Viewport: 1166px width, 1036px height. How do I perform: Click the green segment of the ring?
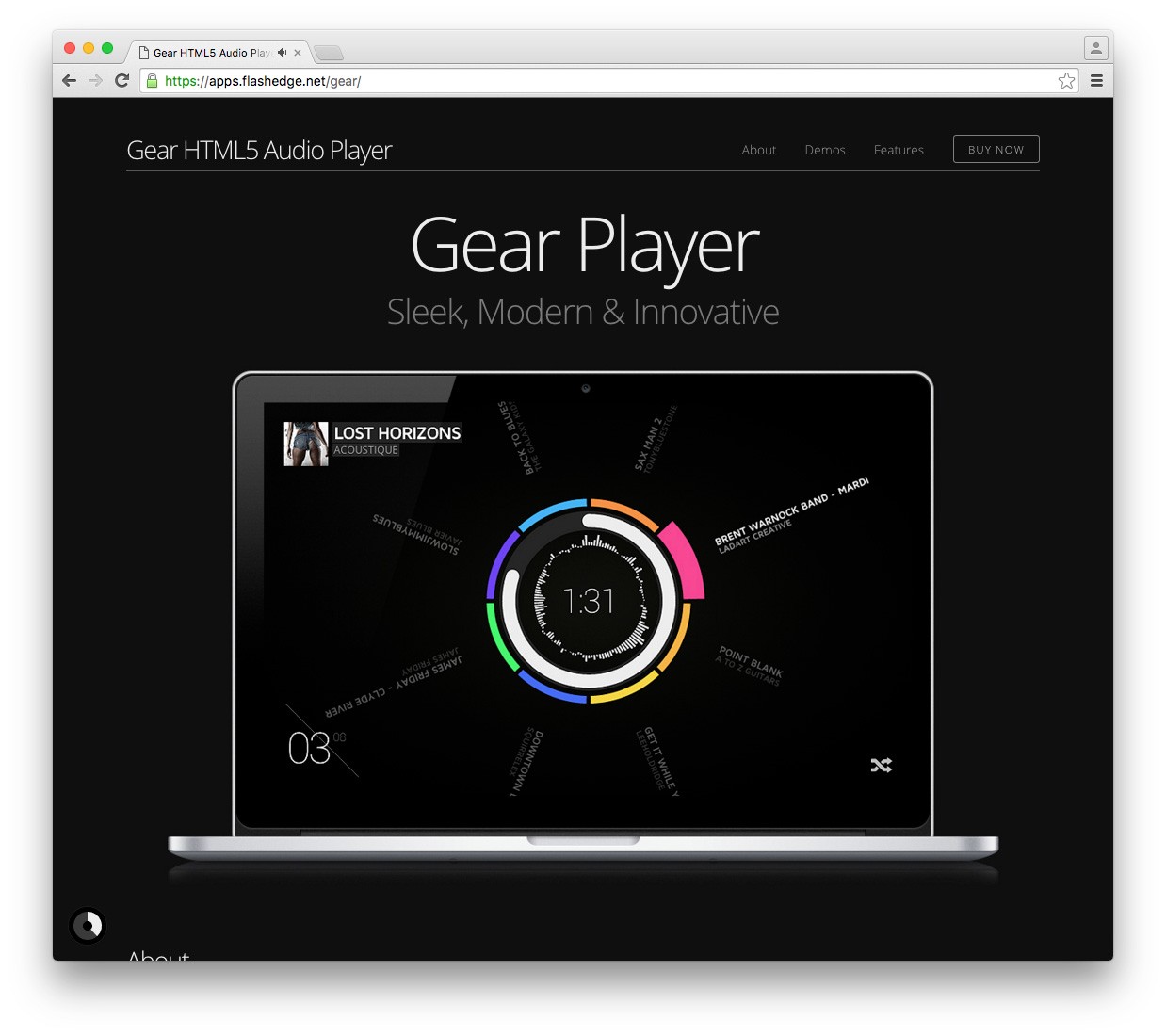500,637
